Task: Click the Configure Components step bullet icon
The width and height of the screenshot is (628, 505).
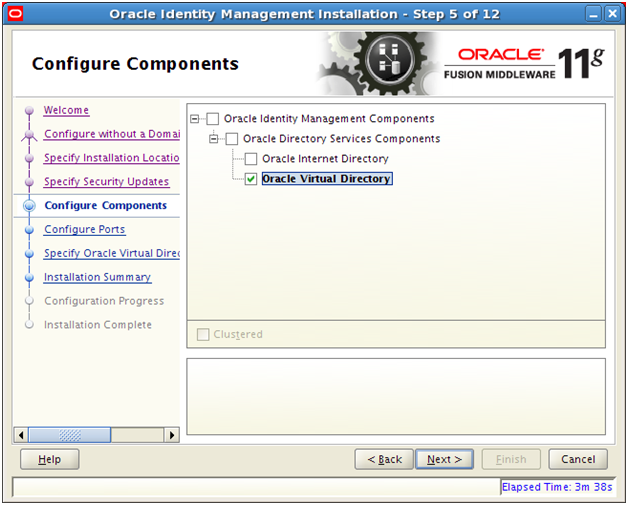Action: 29,205
